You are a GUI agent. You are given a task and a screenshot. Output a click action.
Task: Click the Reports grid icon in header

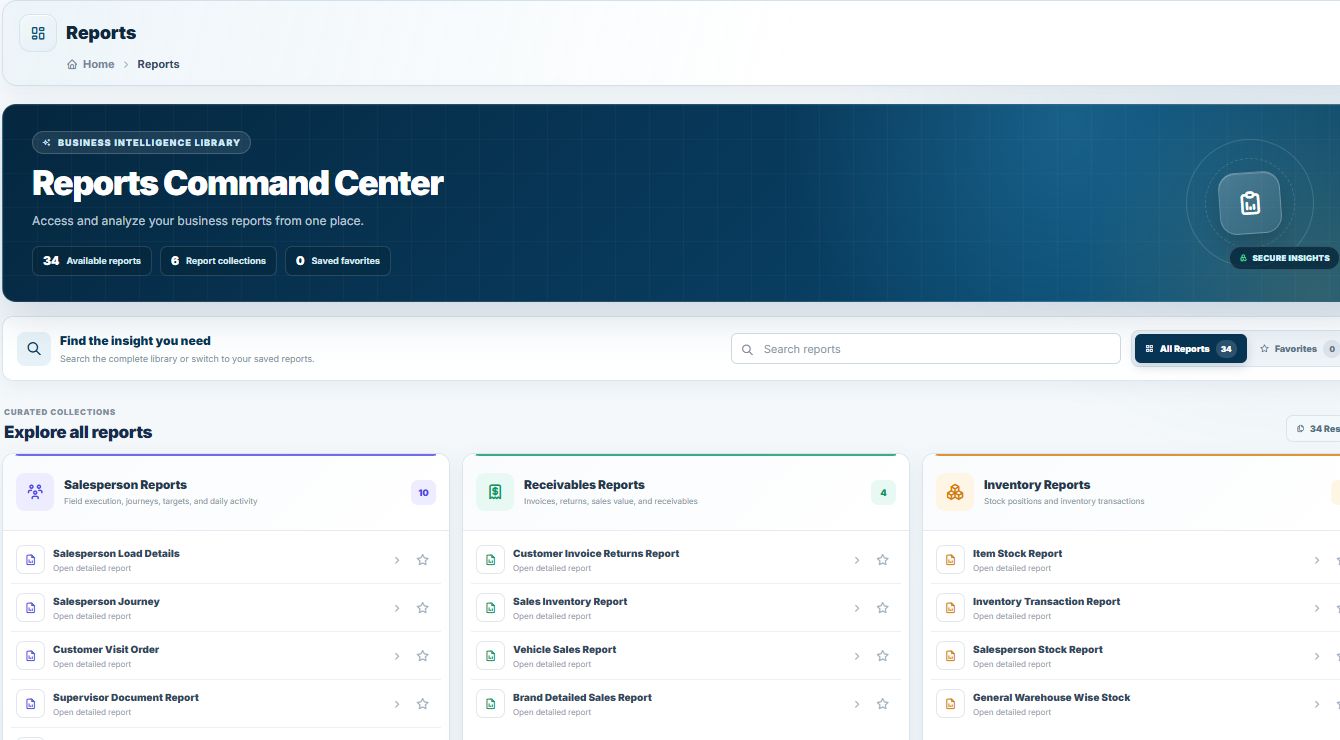coord(38,33)
